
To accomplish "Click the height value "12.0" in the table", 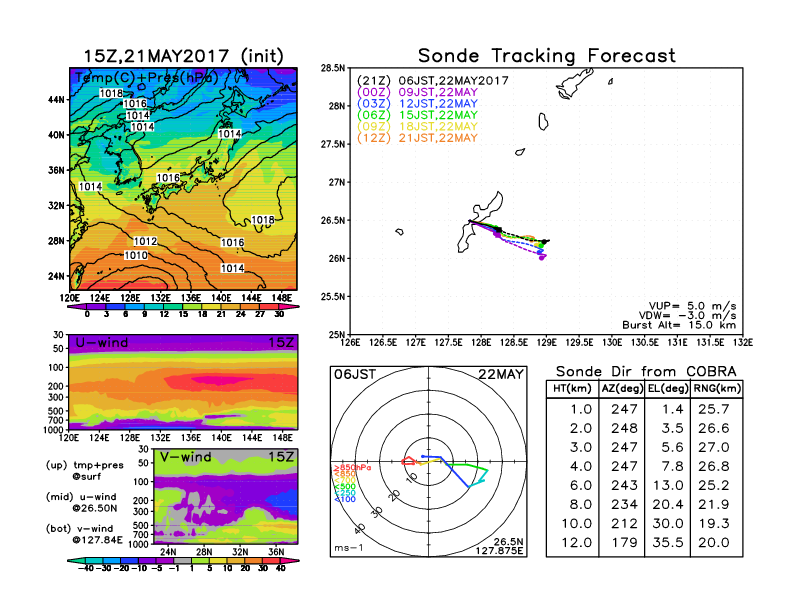I will pyautogui.click(x=577, y=543).
